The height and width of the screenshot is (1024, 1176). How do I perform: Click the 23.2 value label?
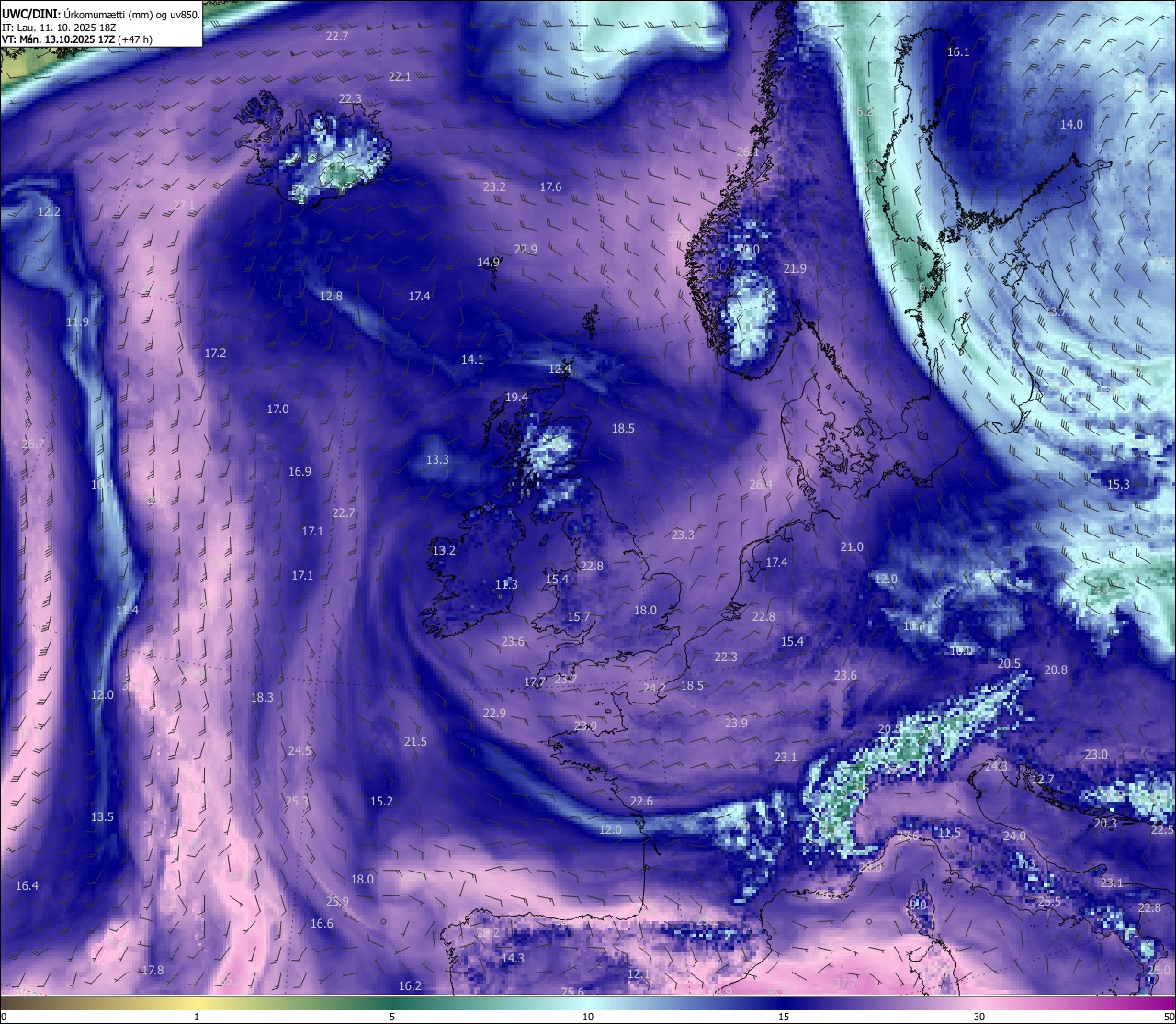point(494,187)
